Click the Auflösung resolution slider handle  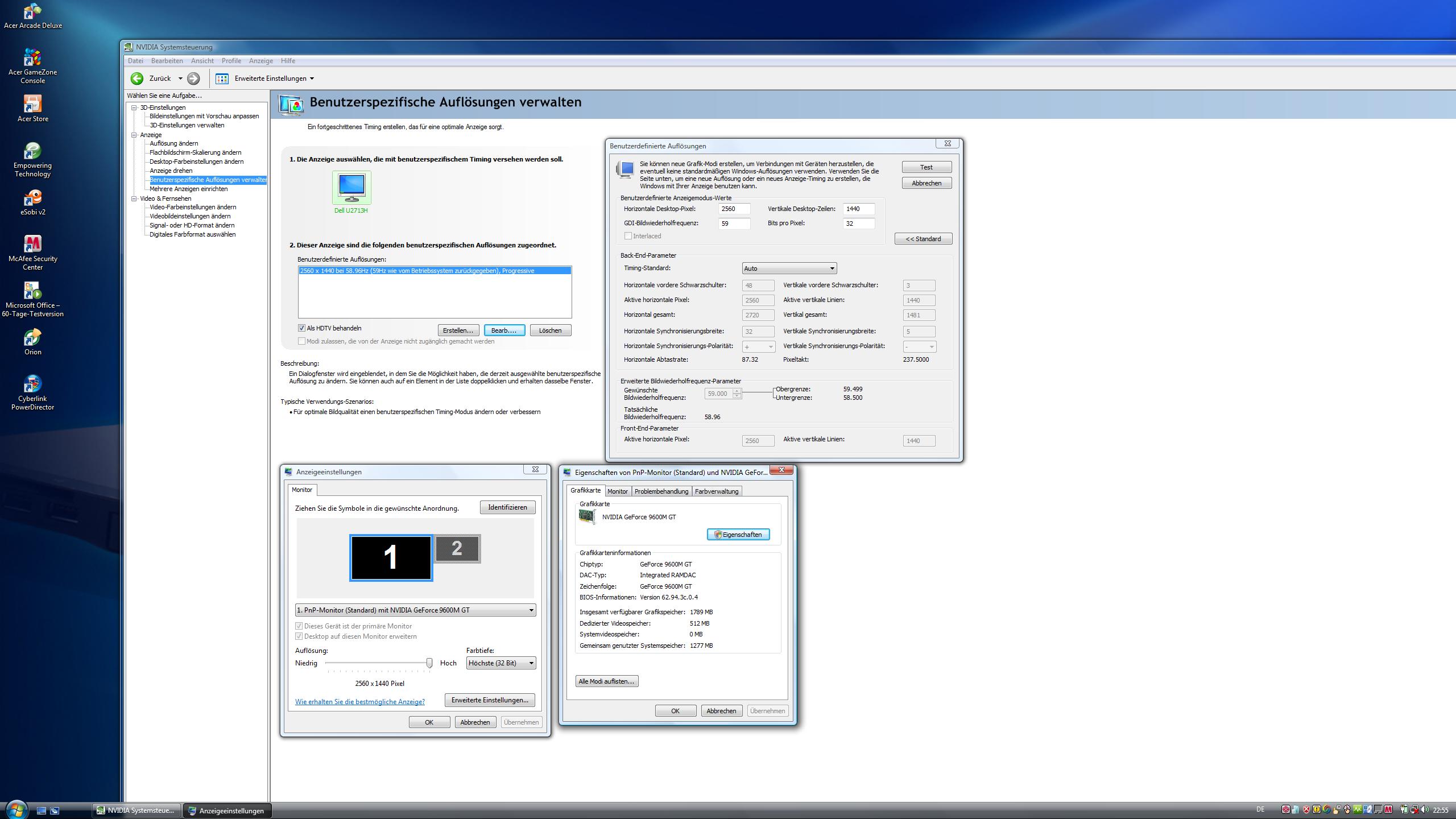tap(429, 663)
